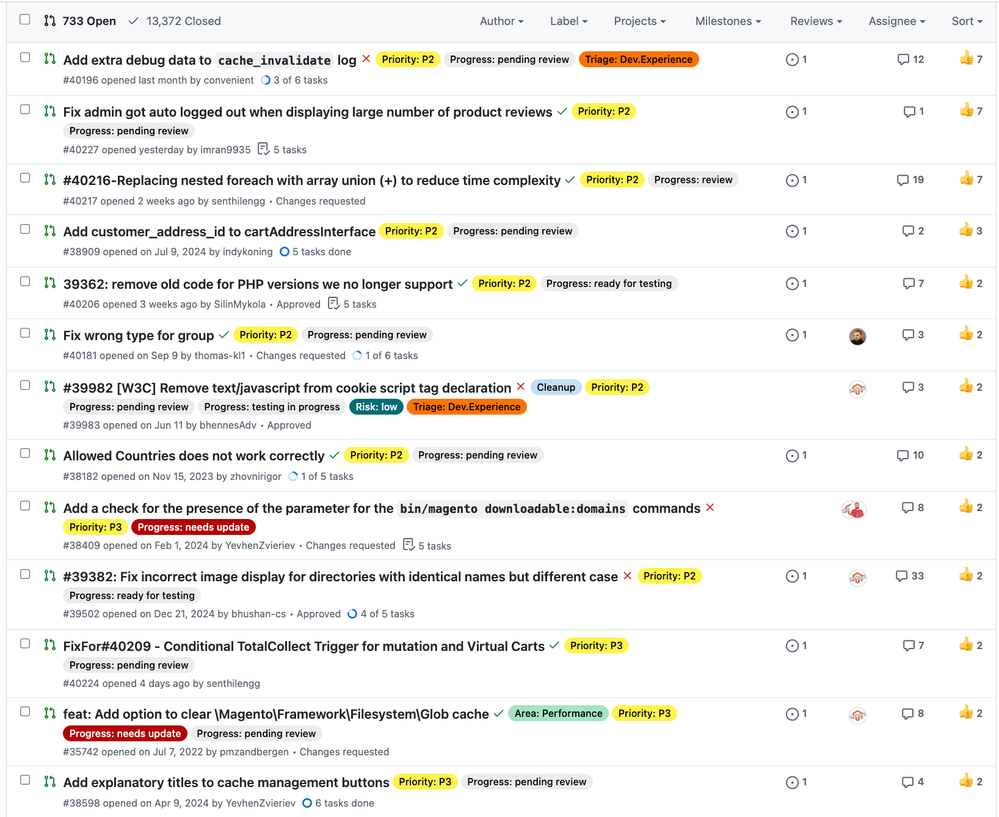This screenshot has height=817, width=999.
Task: Tick the checkbox for the explanatory titles PR
Action: pyautogui.click(x=25, y=780)
